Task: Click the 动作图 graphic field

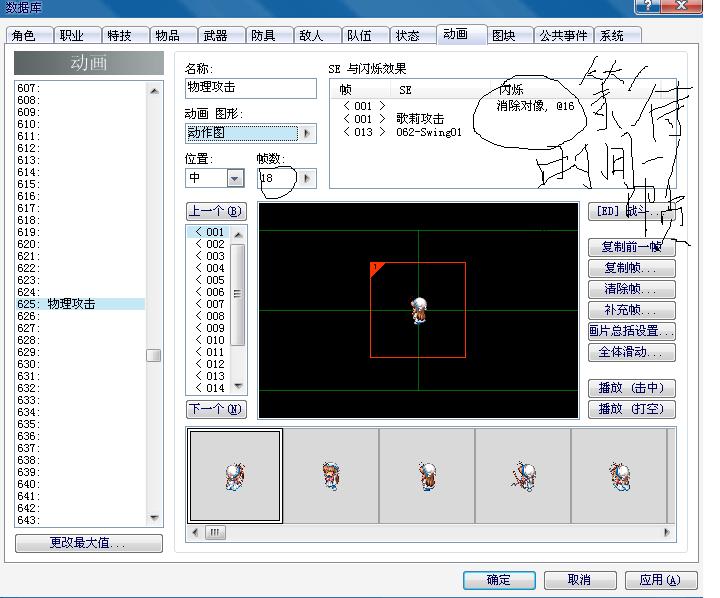Action: pos(242,133)
